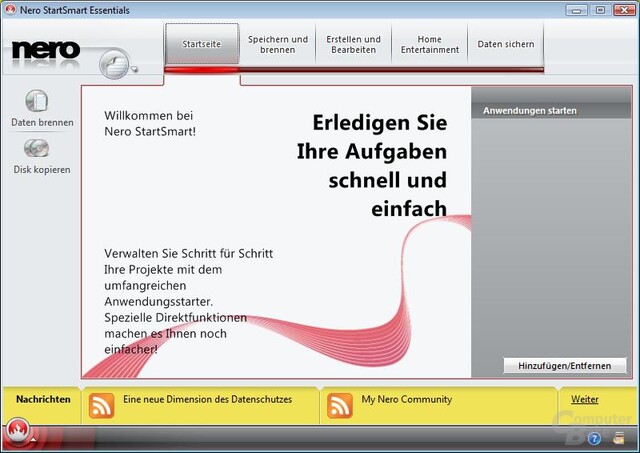The height and width of the screenshot is (453, 640).
Task: Open the My Nero Community news link
Action: click(407, 399)
